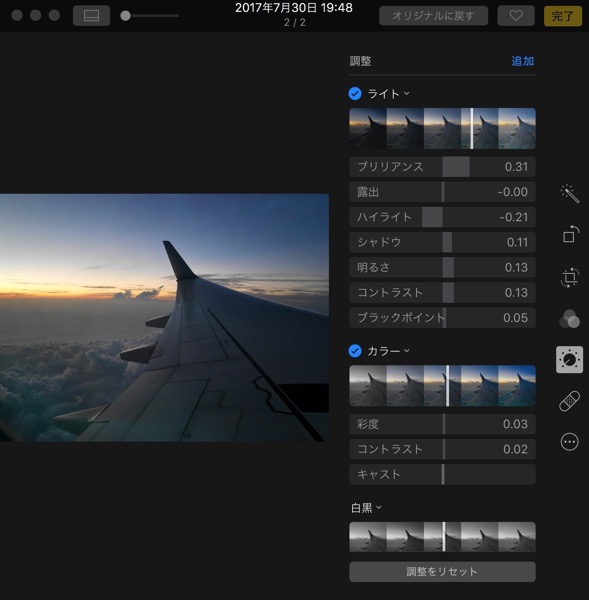589x600 pixels.
Task: Collapse the ライト options chevron
Action: [x=406, y=93]
